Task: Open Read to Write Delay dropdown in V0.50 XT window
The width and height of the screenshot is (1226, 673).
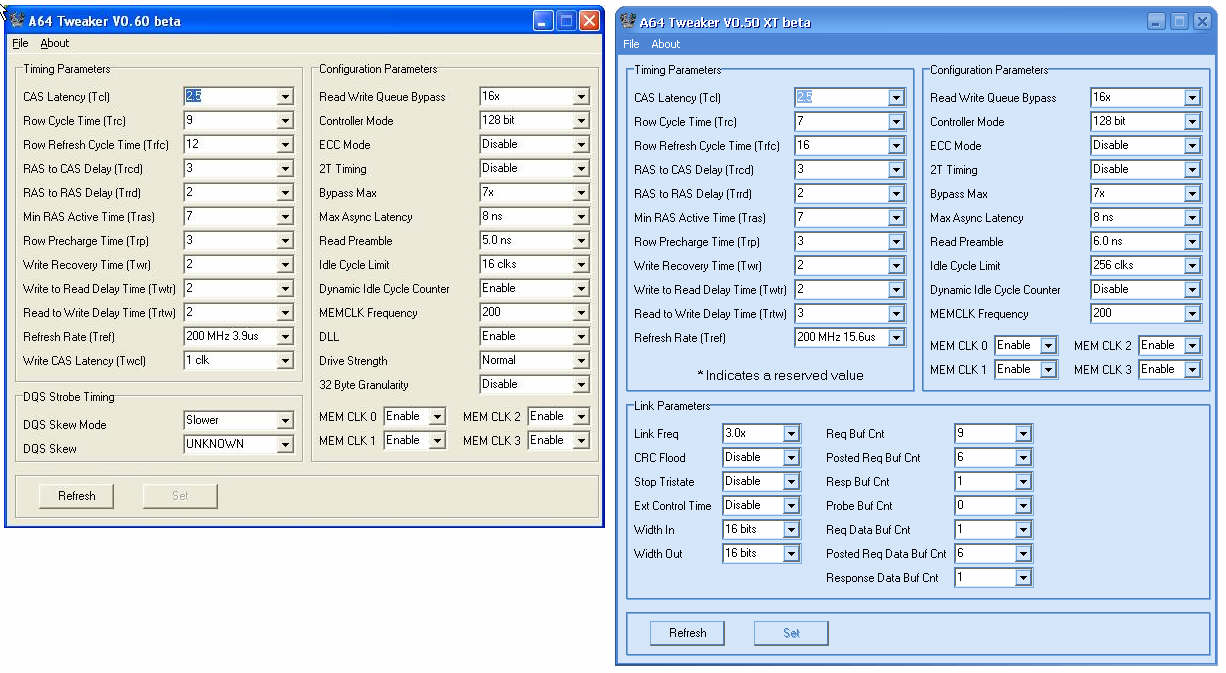Action: pyautogui.click(x=896, y=314)
